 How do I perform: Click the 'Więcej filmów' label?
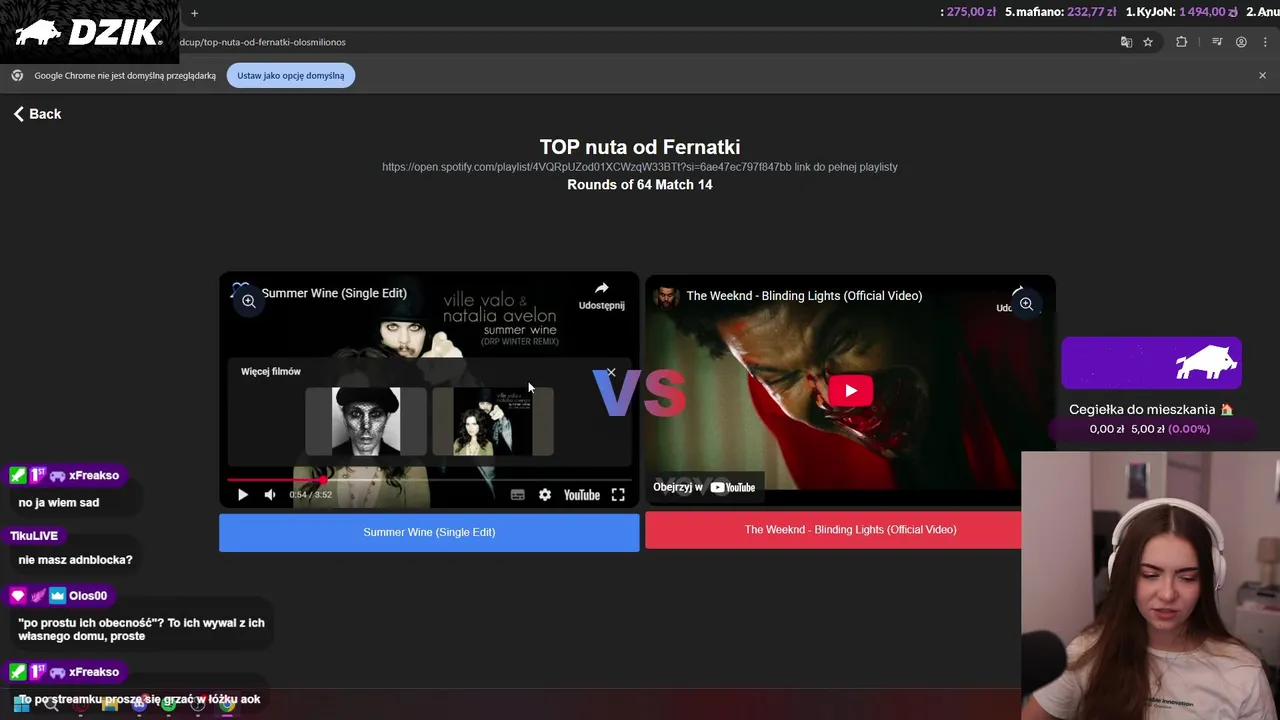(x=271, y=371)
